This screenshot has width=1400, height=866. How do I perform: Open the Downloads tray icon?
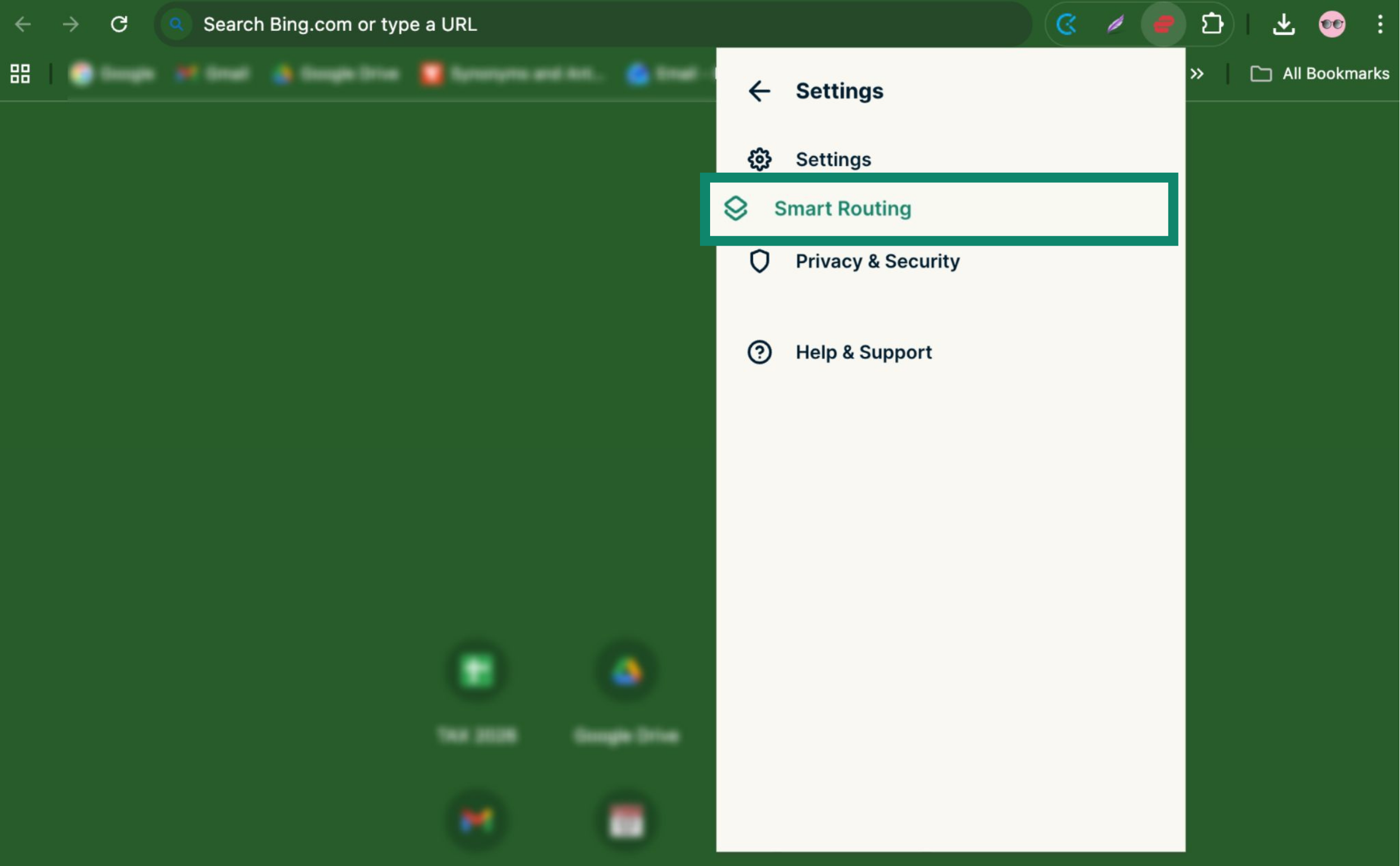pos(1283,25)
